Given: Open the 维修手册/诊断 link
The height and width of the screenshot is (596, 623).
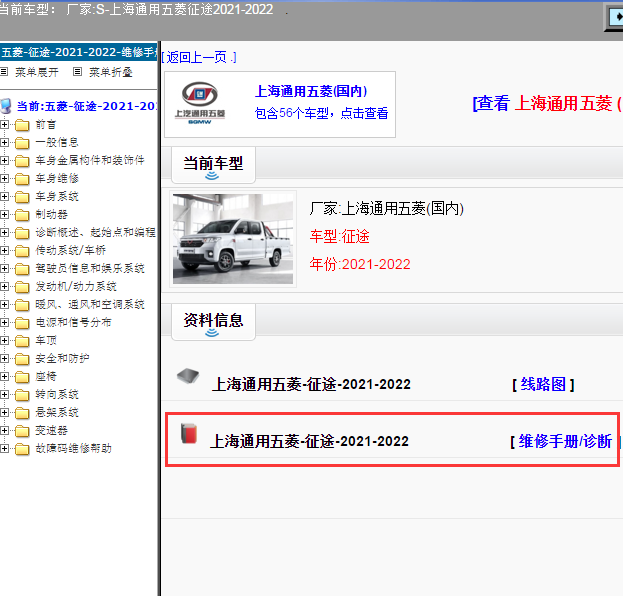Looking at the screenshot, I should click(x=565, y=441).
